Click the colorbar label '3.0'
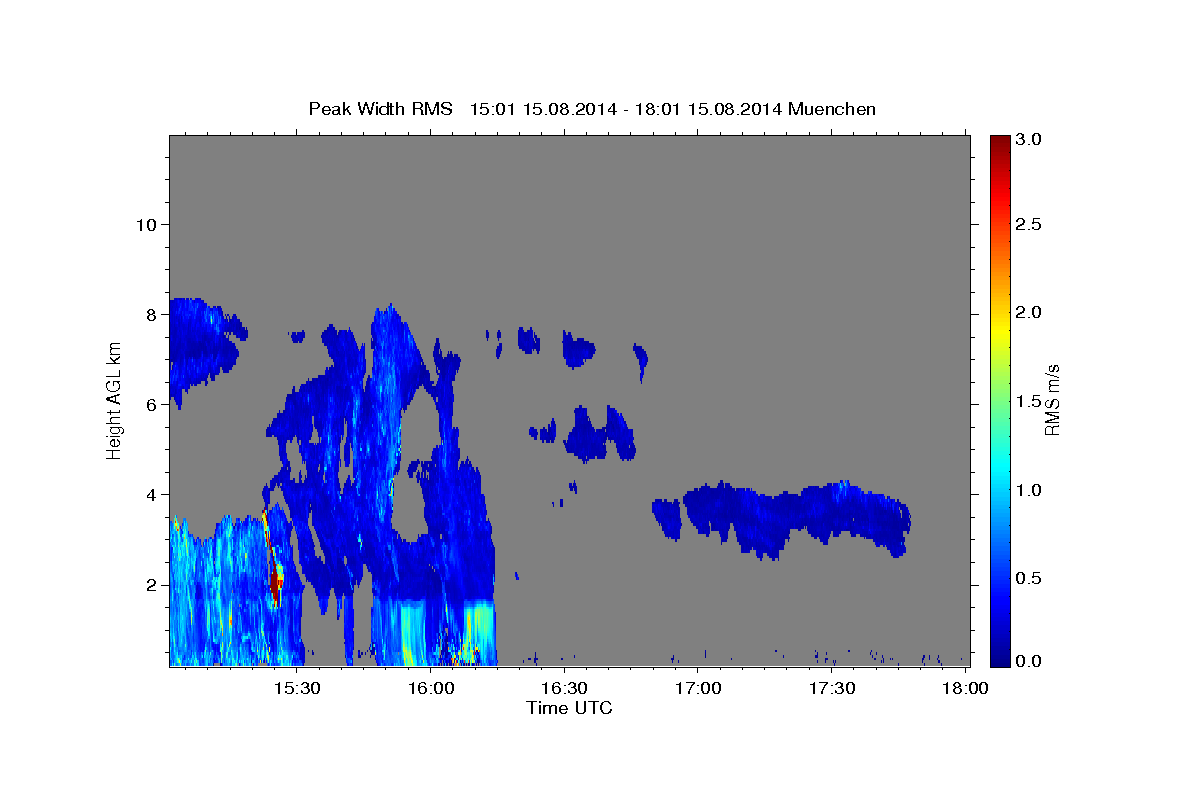 coord(1027,140)
